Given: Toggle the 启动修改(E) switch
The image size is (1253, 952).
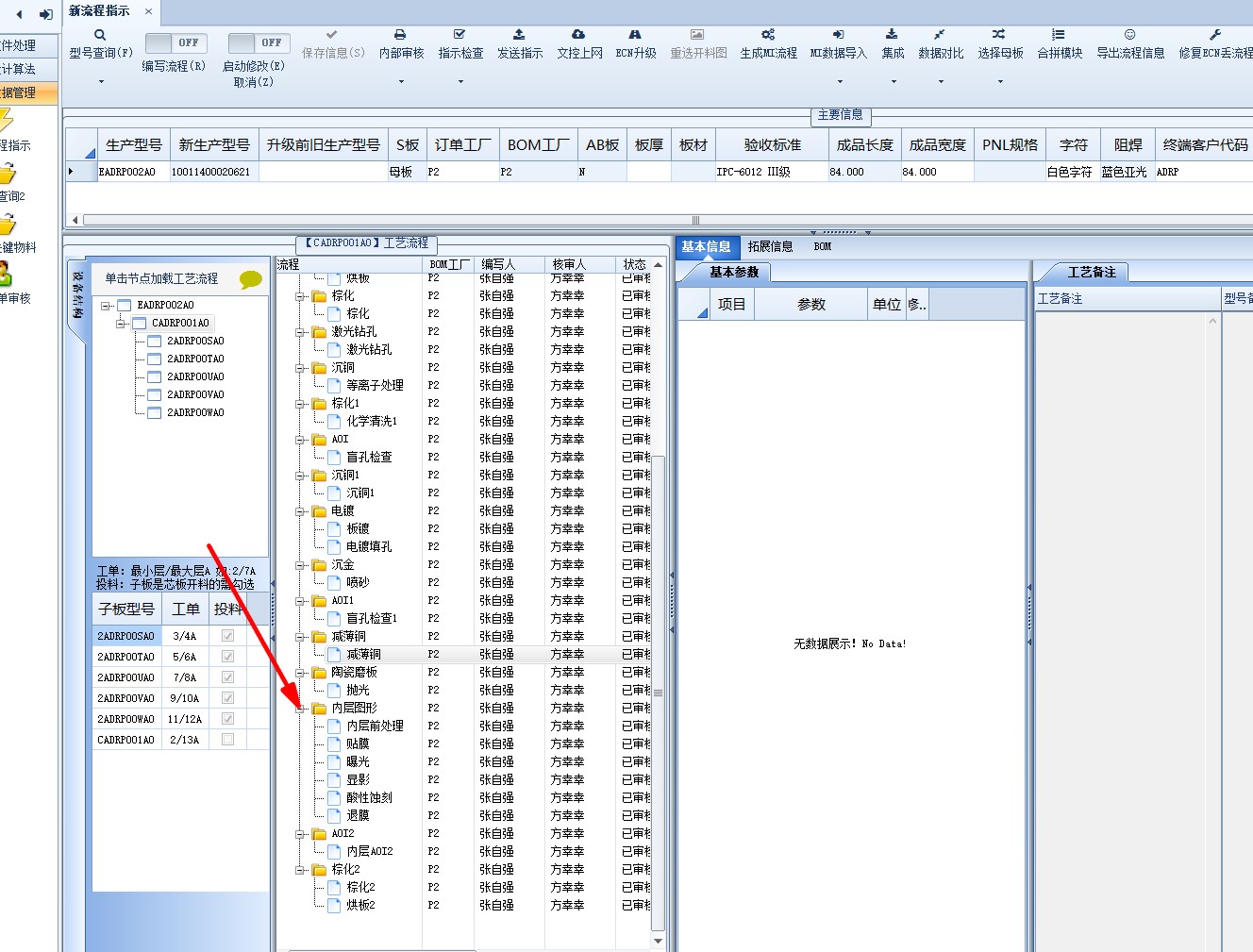Looking at the screenshot, I should coord(259,42).
